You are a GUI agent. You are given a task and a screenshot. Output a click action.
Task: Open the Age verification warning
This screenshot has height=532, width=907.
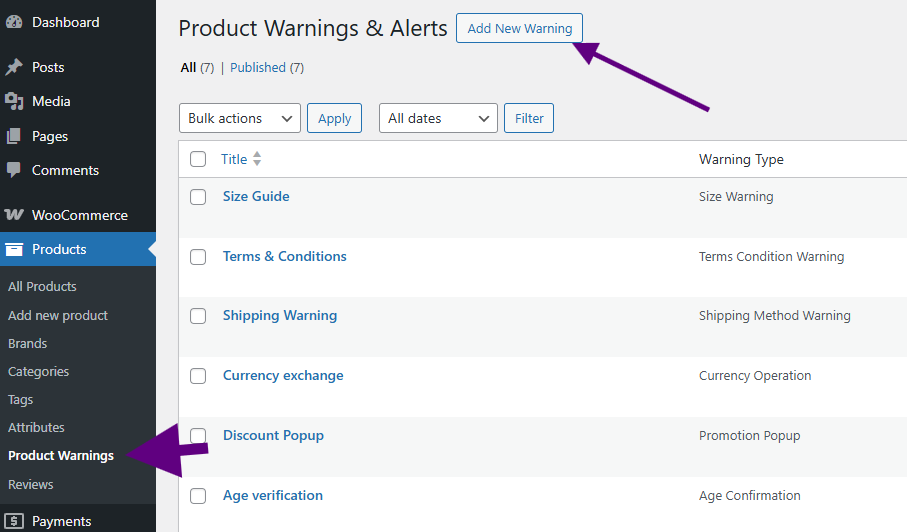(273, 496)
